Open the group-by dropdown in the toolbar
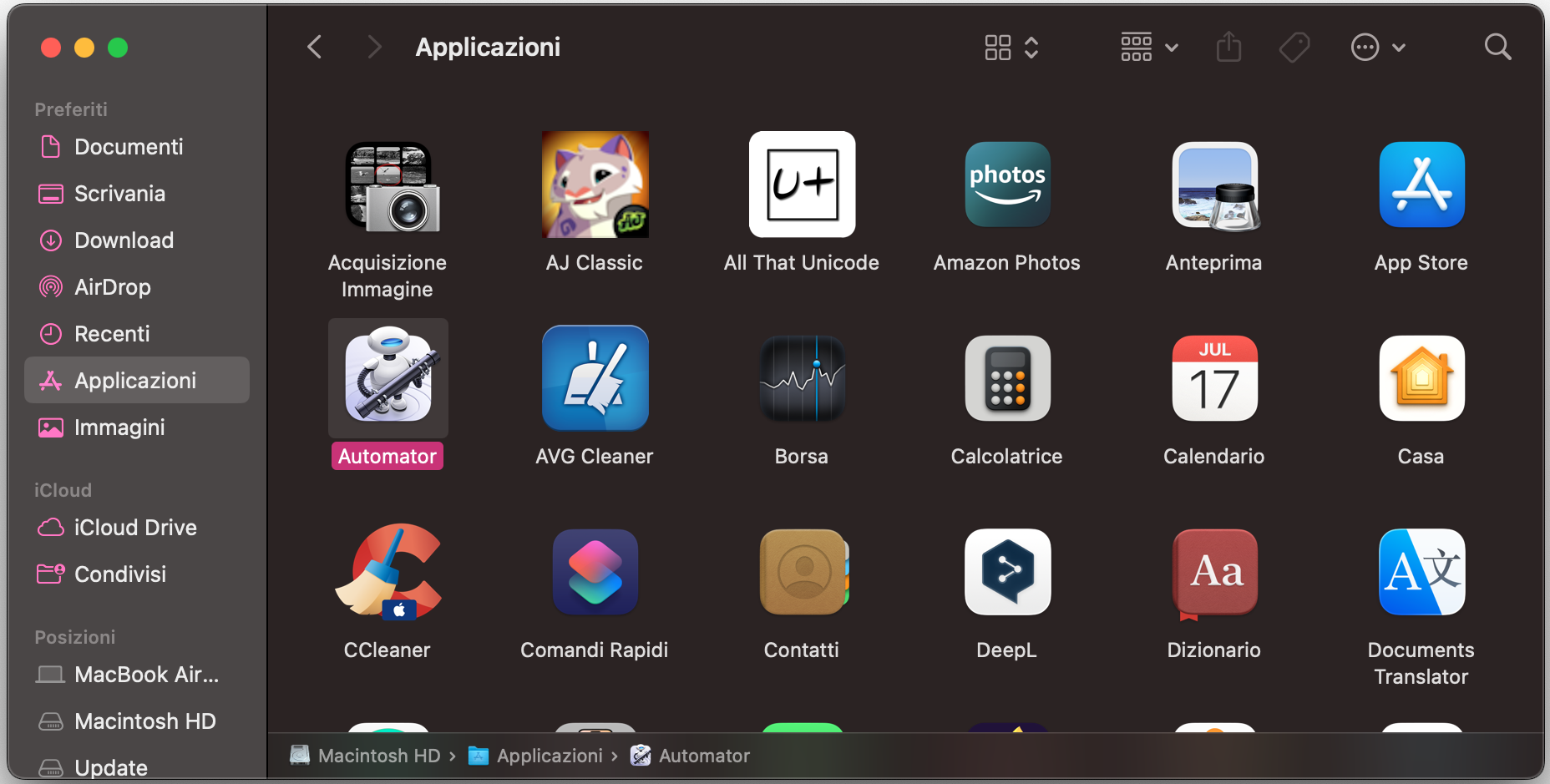1550x784 pixels. coord(1149,48)
